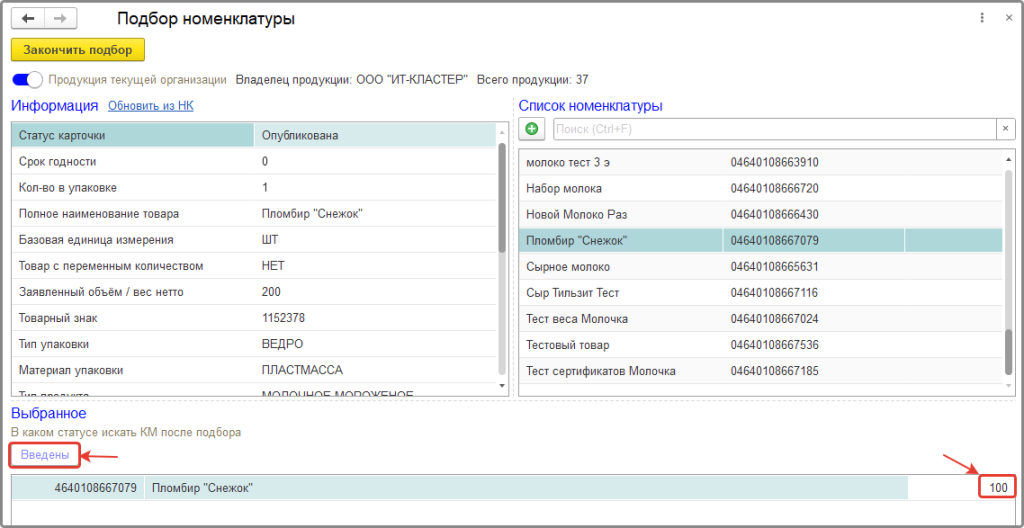
Task: Select the Тест сертификатов Молочка row
Action: pyautogui.click(x=761, y=371)
